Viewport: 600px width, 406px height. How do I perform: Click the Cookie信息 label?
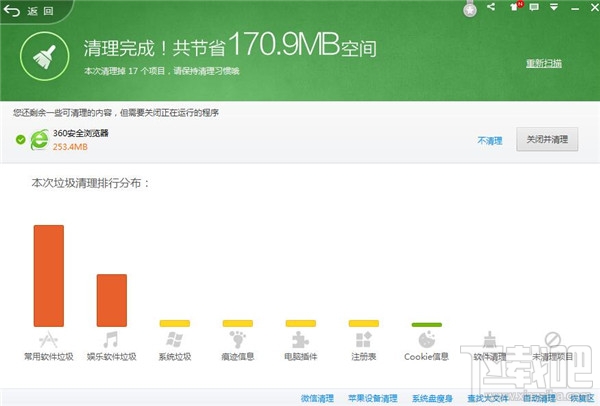point(426,357)
